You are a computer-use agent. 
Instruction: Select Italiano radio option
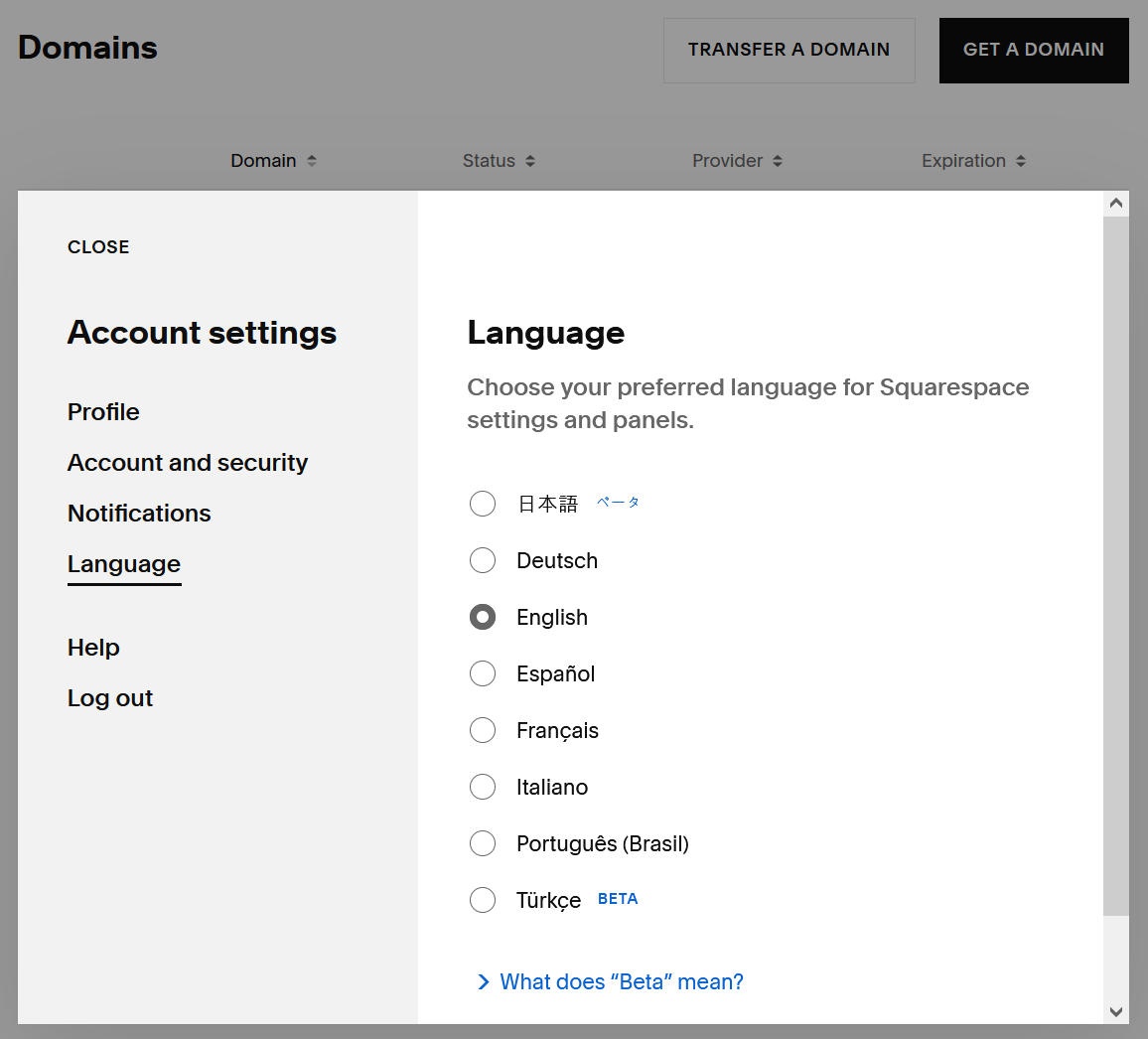(483, 787)
